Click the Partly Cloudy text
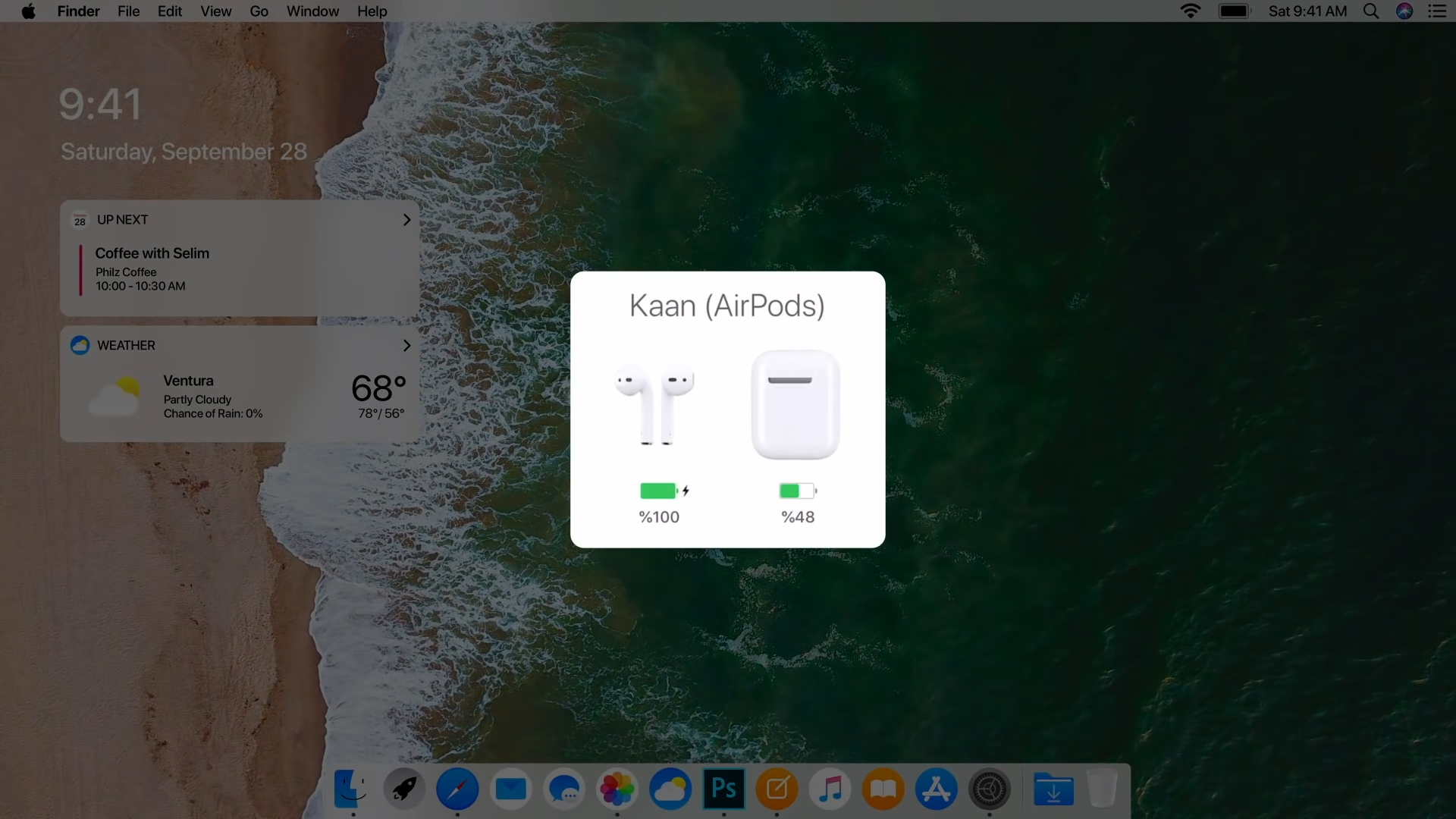This screenshot has height=819, width=1456. [197, 400]
